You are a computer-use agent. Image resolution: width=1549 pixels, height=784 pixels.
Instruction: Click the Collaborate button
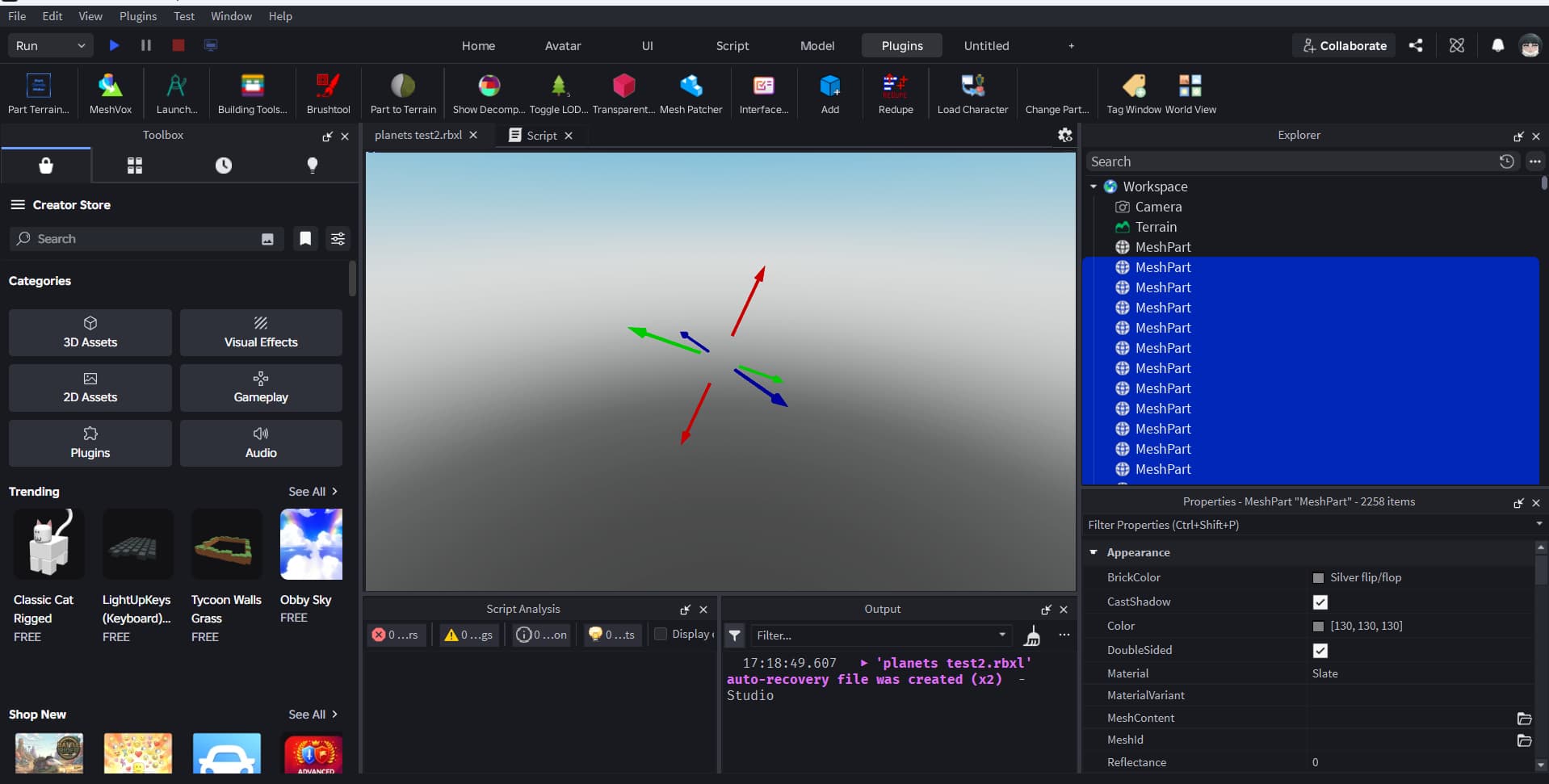tap(1345, 46)
